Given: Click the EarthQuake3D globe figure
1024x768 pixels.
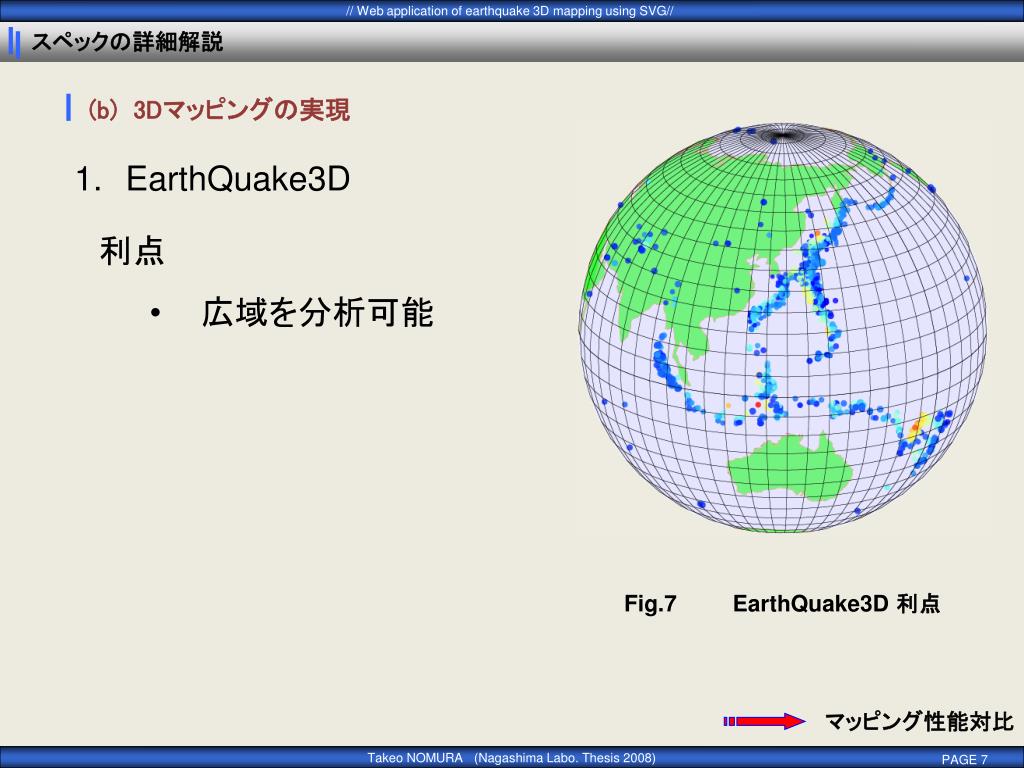Looking at the screenshot, I should tap(782, 328).
